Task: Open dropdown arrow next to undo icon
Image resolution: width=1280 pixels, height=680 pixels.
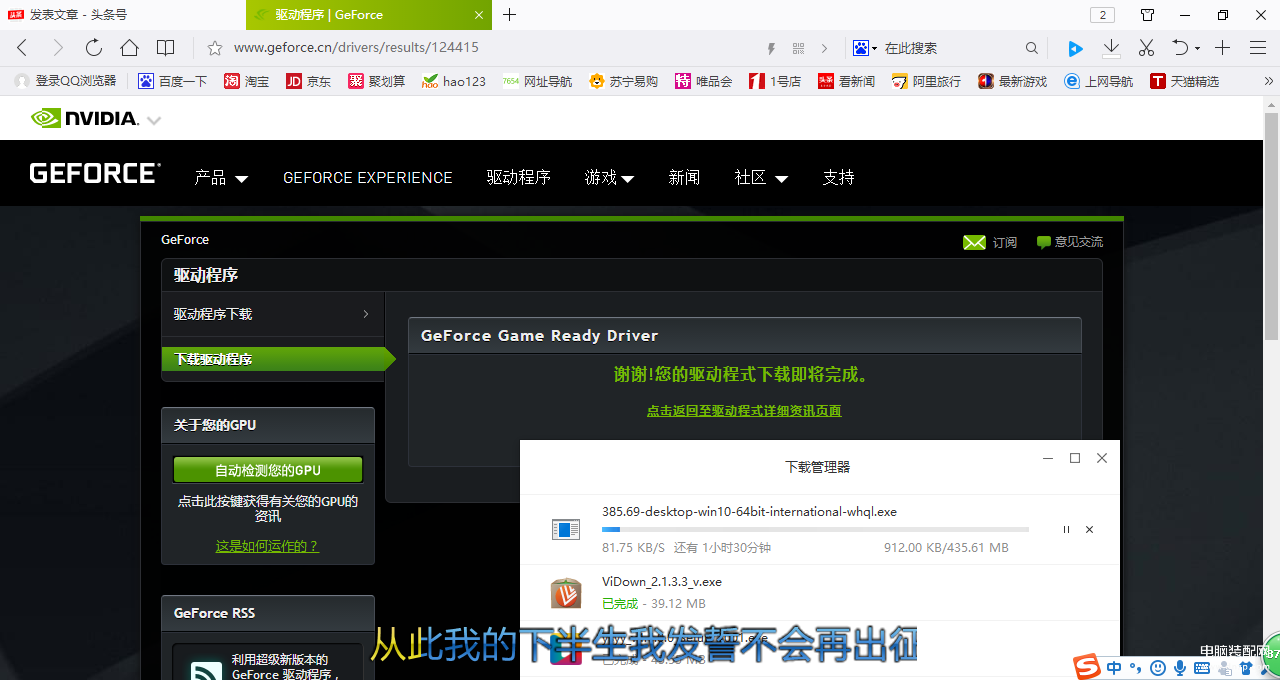Action: (x=1197, y=48)
